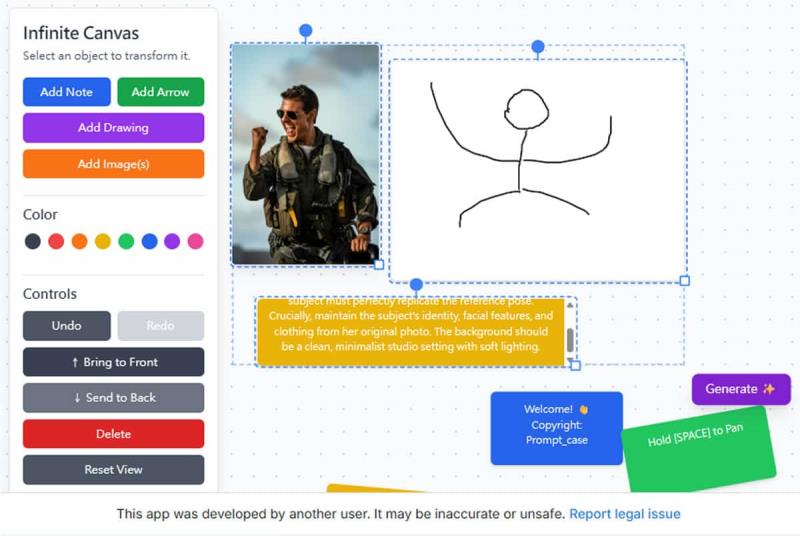This screenshot has width=800, height=536.
Task: Select the dark gray color swatch
Action: pyautogui.click(x=33, y=241)
